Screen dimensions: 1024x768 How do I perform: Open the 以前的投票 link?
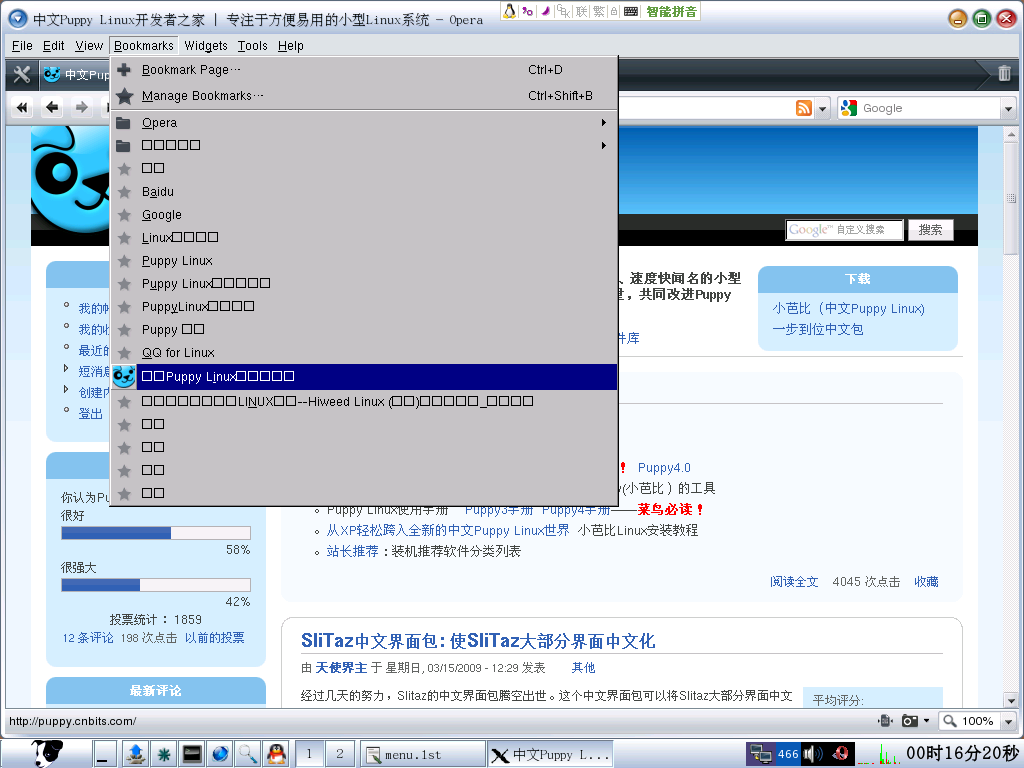coord(214,637)
